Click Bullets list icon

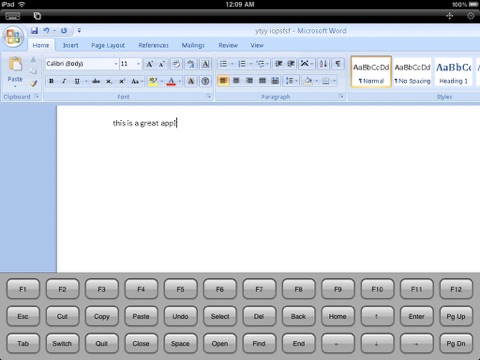(x=223, y=64)
